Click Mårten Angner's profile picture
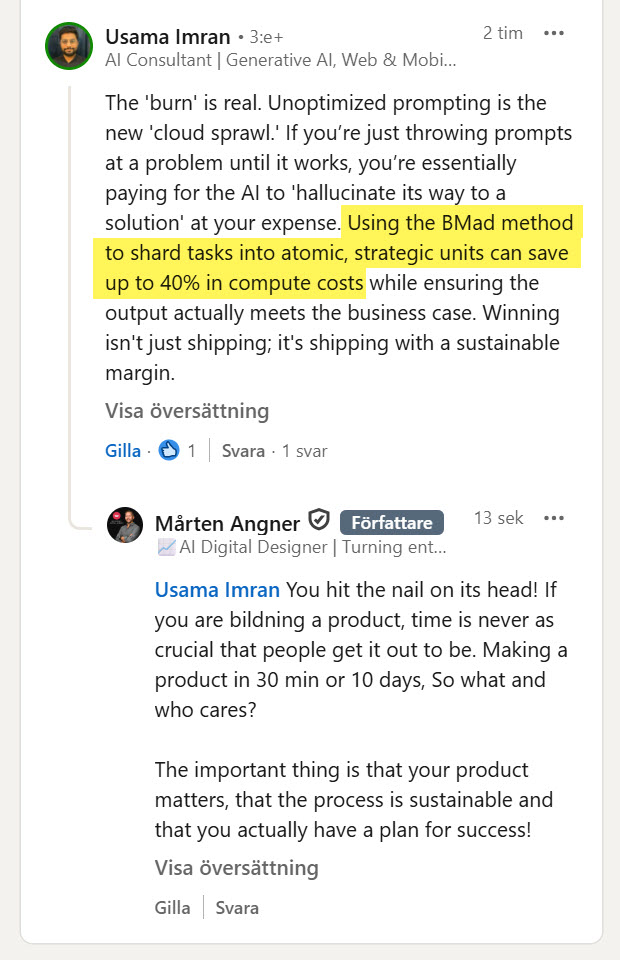The height and width of the screenshot is (960, 620). (126, 524)
